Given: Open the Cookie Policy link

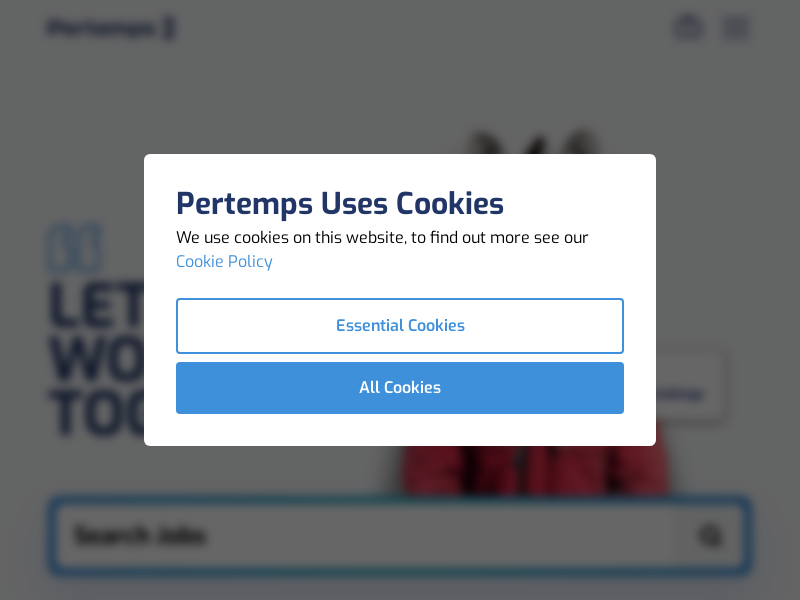Looking at the screenshot, I should 224,262.
